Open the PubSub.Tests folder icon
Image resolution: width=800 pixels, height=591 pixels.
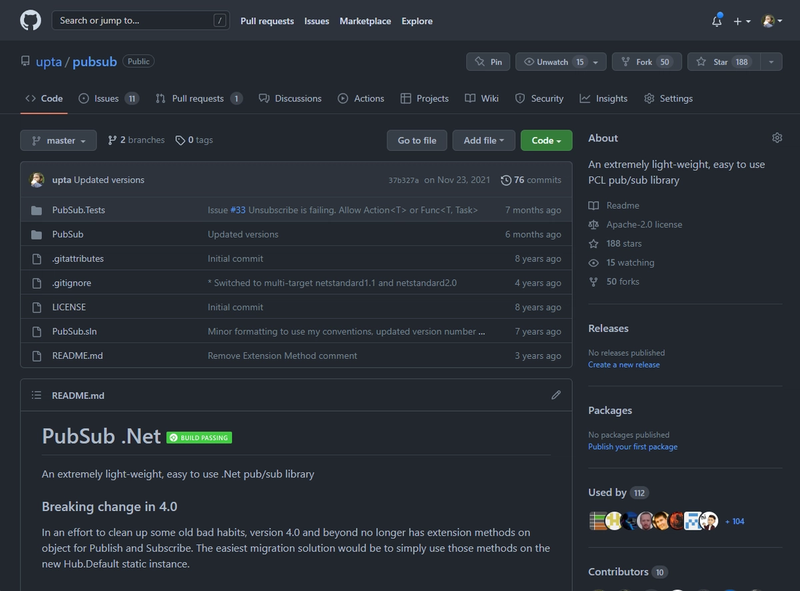[x=37, y=210]
